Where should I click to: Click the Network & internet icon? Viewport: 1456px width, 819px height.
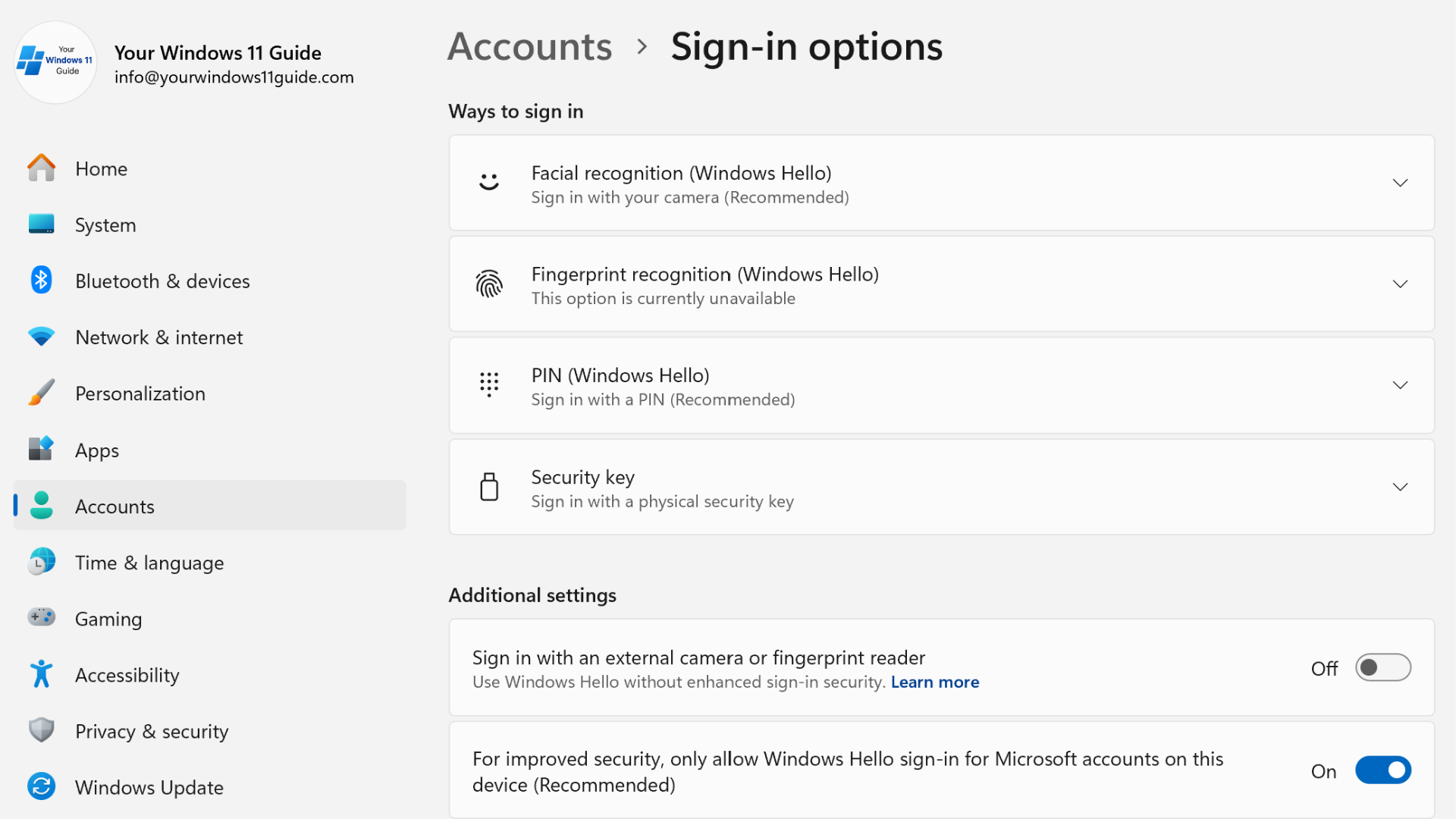point(41,337)
